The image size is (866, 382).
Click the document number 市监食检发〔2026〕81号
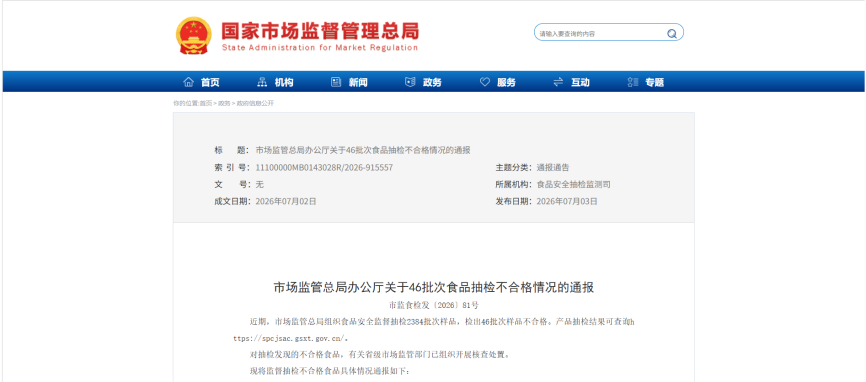pos(434,305)
